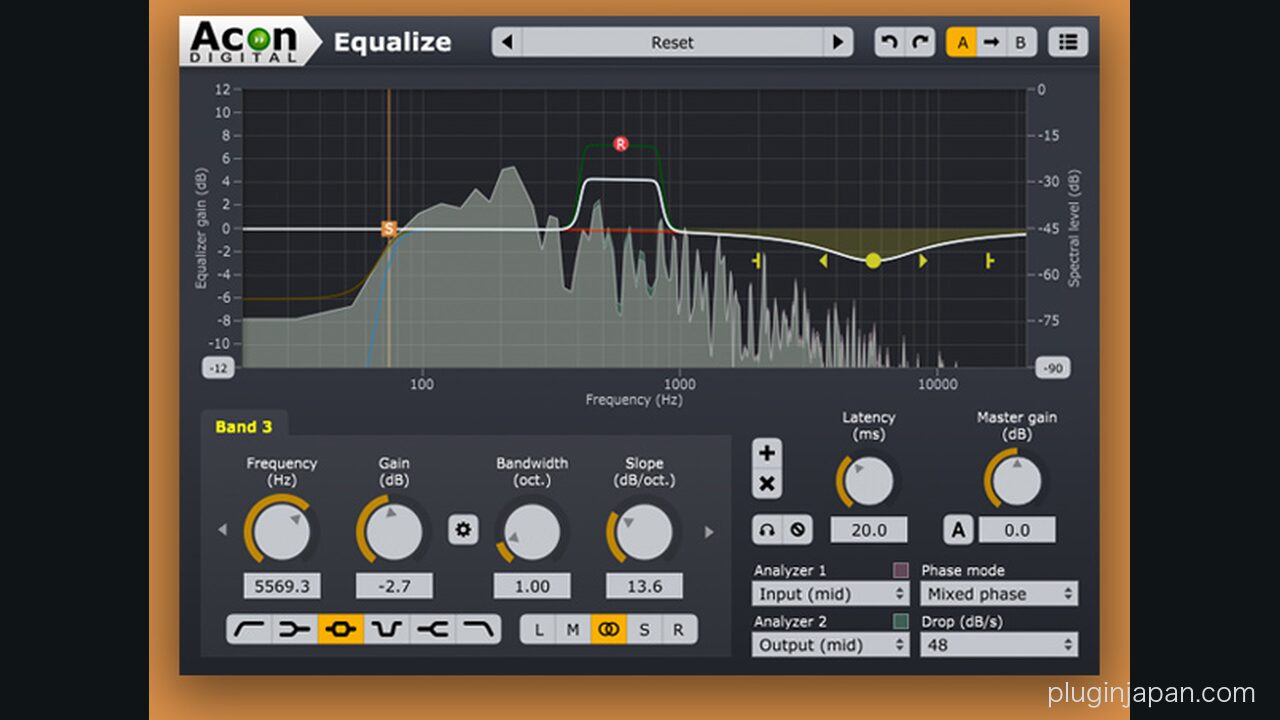
Task: Select the Band 3 tab
Action: pos(243,427)
